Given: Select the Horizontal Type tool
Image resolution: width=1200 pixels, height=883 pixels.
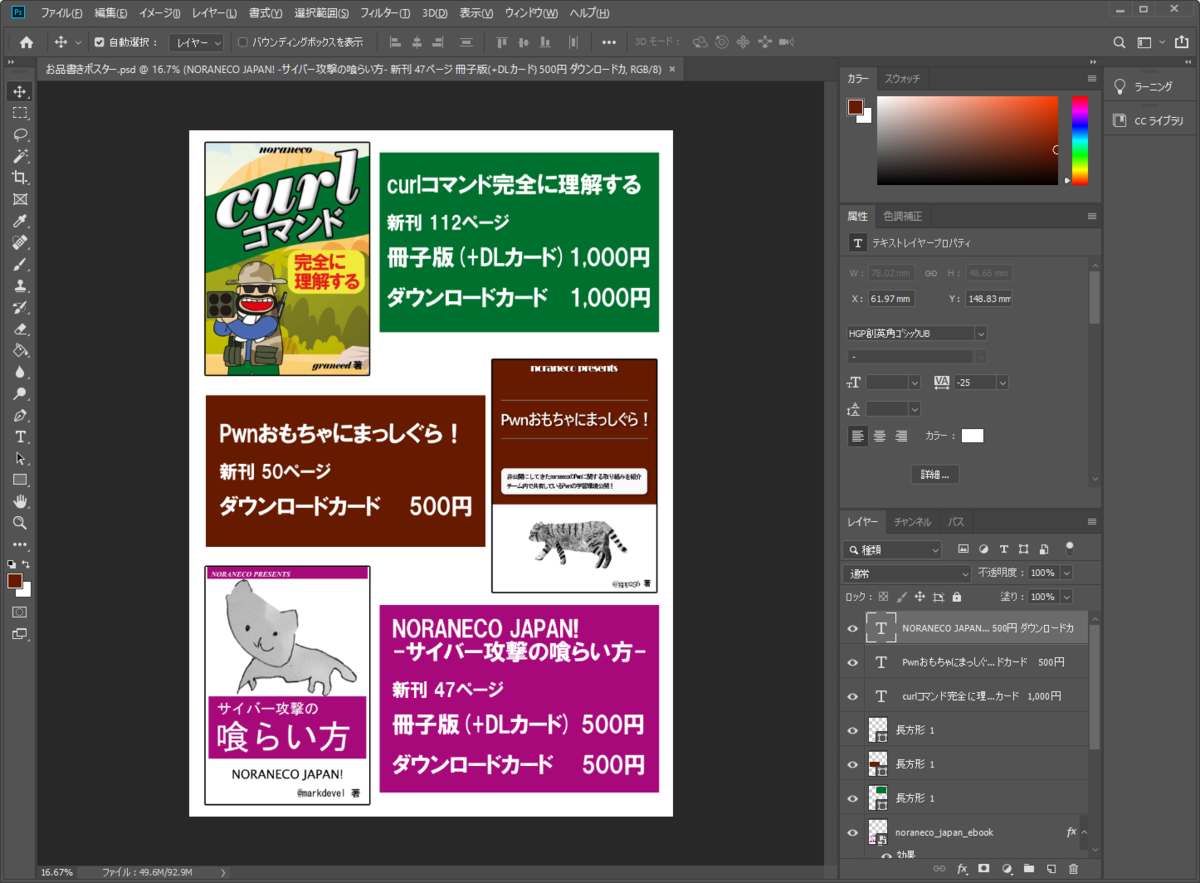Looking at the screenshot, I should click(x=20, y=437).
